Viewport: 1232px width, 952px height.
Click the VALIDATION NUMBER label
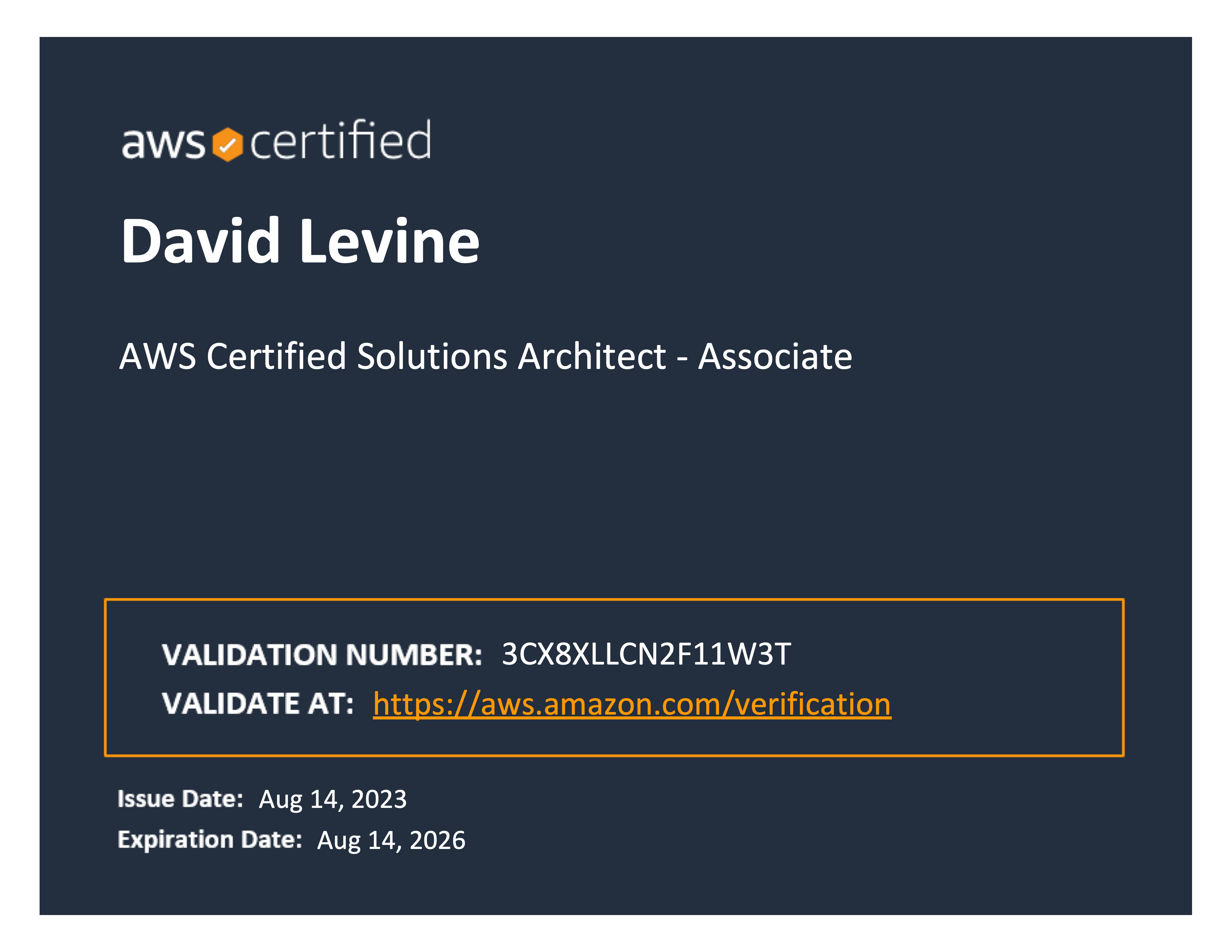322,655
